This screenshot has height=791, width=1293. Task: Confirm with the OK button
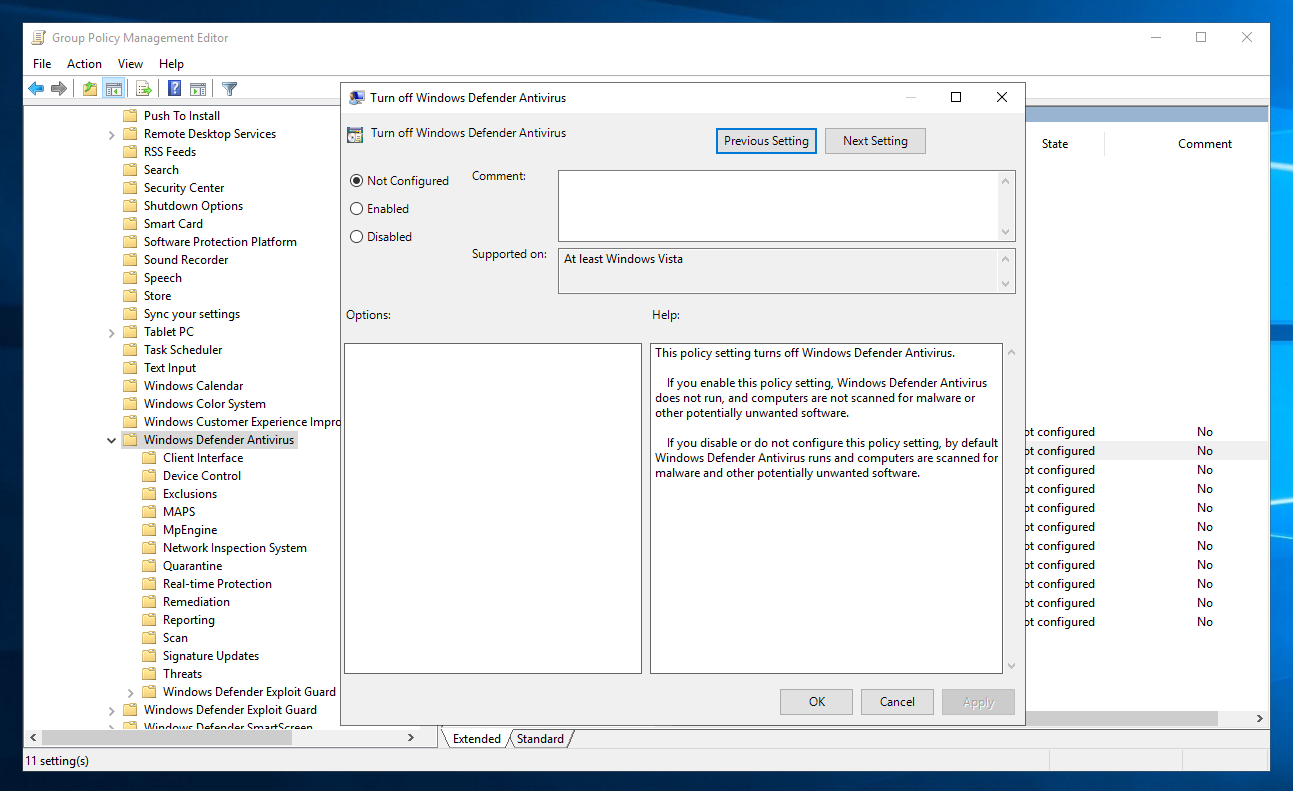pyautogui.click(x=817, y=702)
